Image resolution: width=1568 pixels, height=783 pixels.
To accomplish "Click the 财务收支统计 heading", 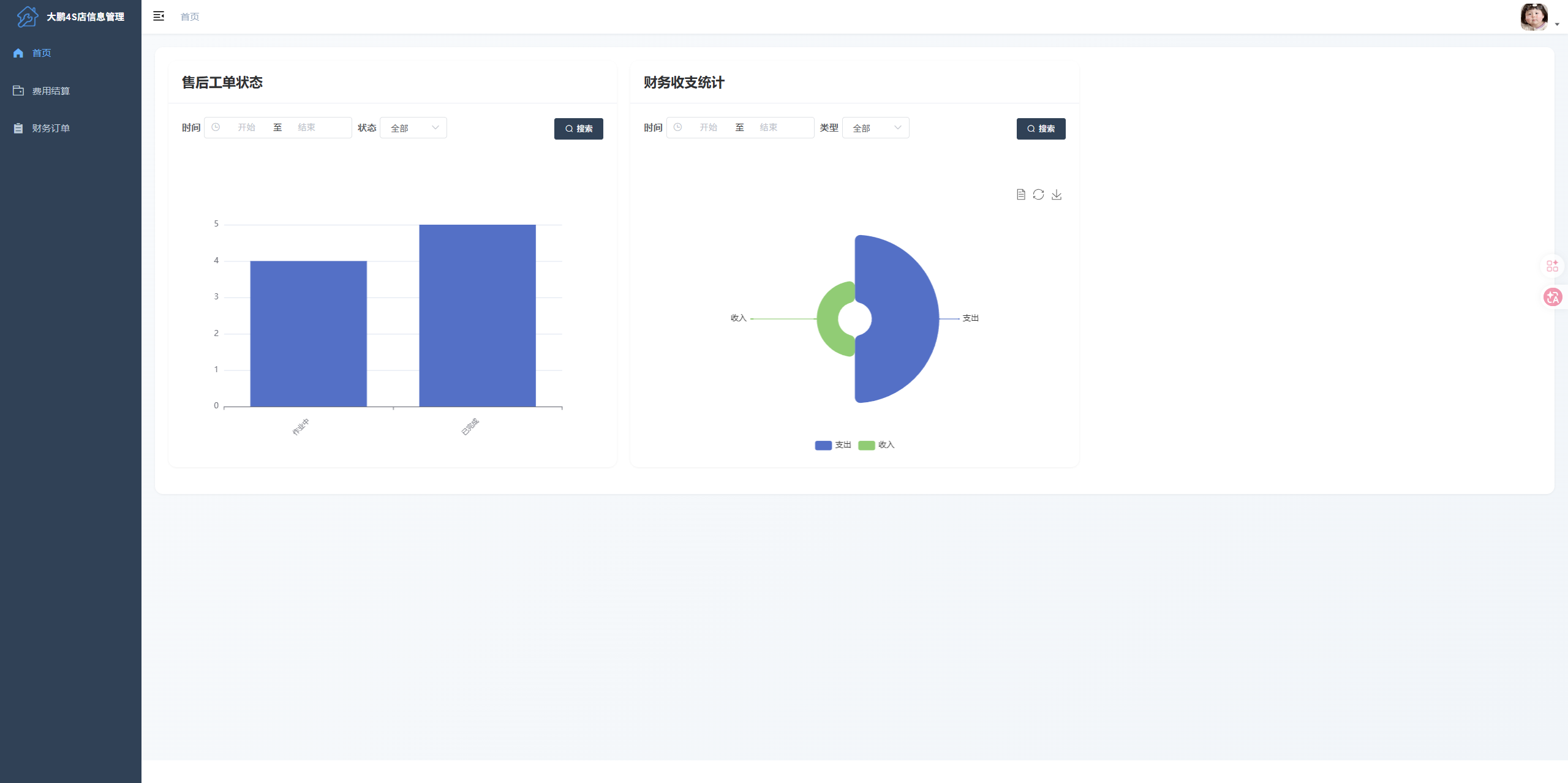I will click(x=684, y=83).
